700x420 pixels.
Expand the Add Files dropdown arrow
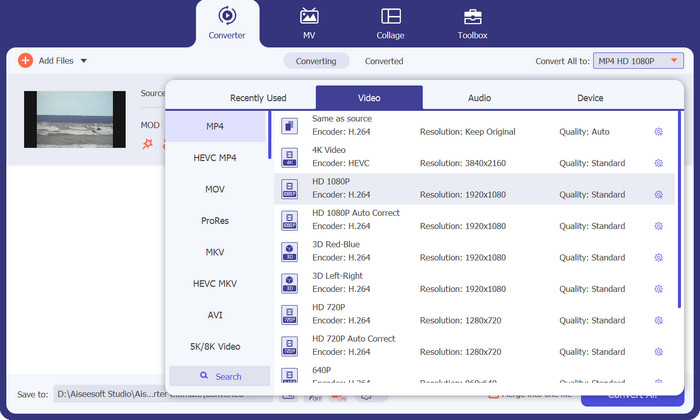83,61
